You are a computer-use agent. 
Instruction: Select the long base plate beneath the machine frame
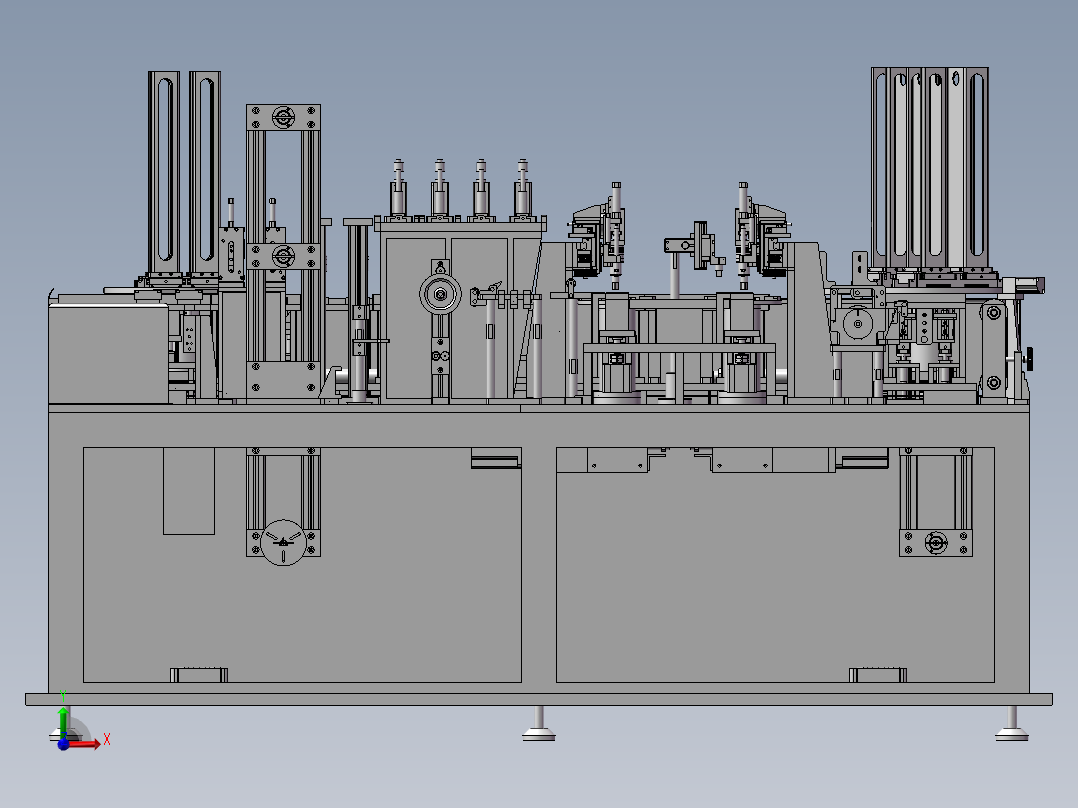(x=539, y=699)
